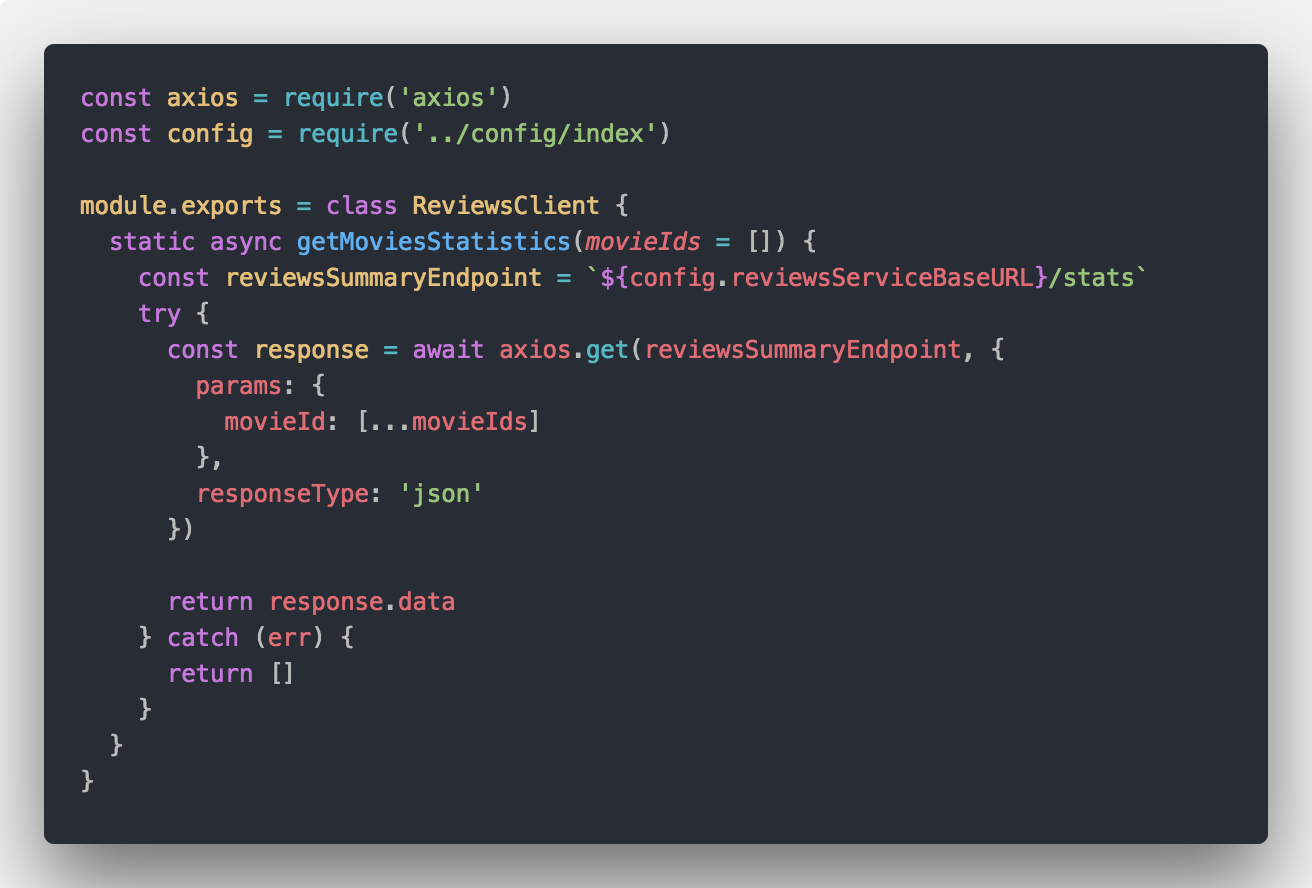Click the get call on axios

point(609,350)
